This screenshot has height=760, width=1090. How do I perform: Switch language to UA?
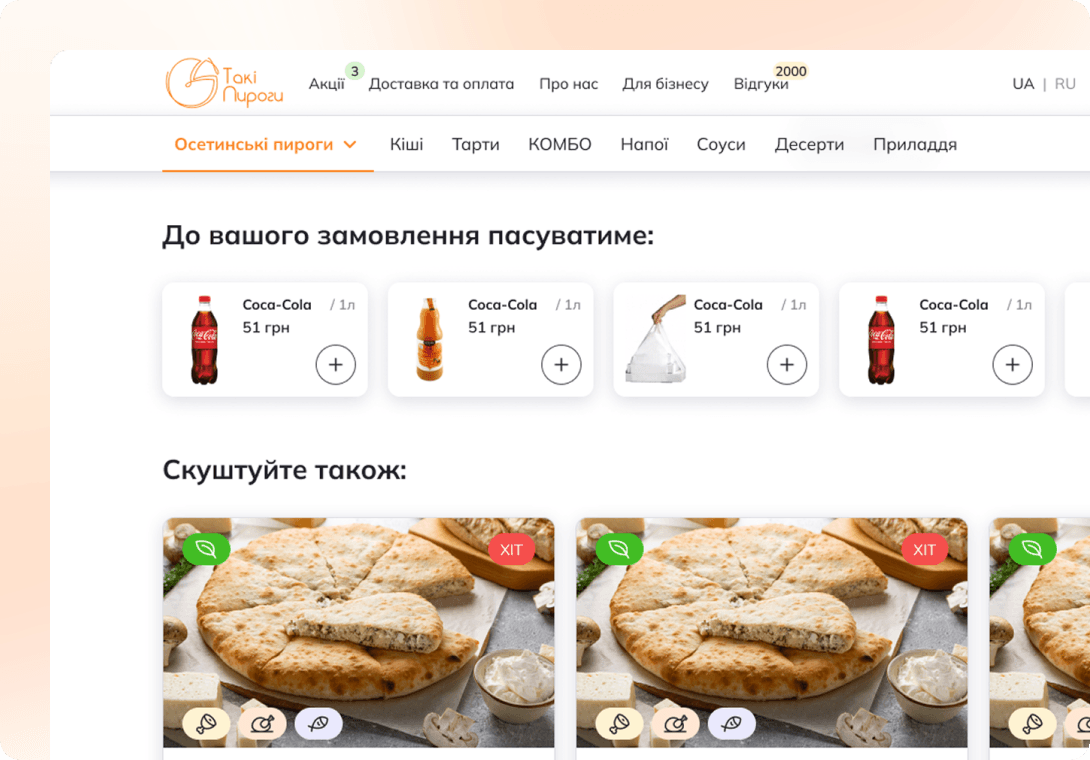pyautogui.click(x=1023, y=84)
